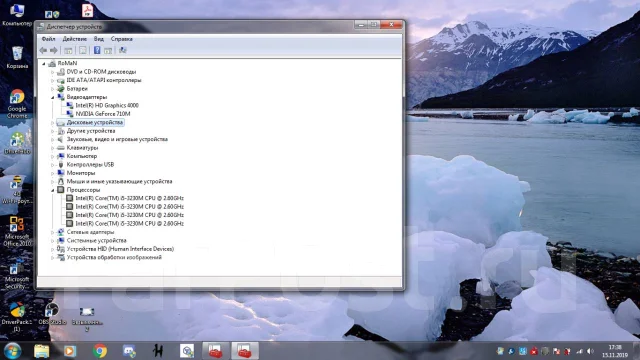This screenshot has width=640, height=360.
Task: Open the media player taskbar icon
Action: [x=70, y=351]
